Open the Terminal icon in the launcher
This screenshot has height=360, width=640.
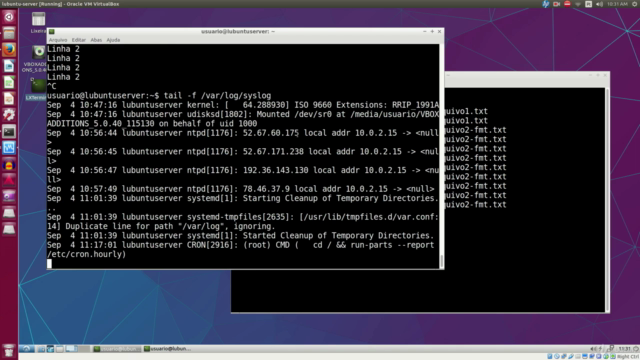9,131
